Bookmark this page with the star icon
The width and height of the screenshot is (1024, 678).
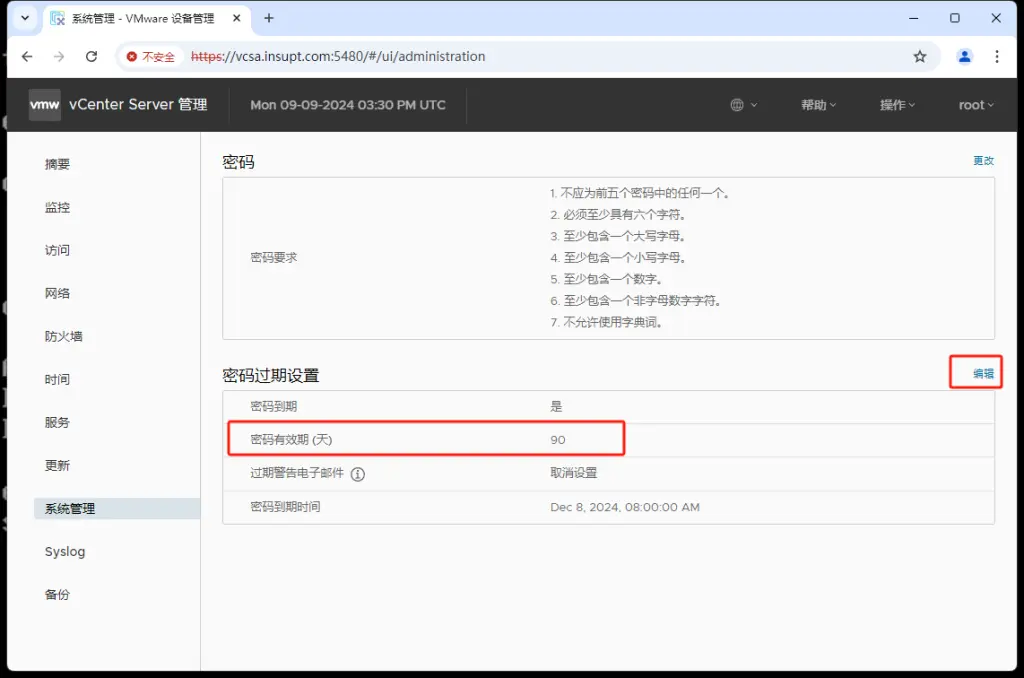920,57
